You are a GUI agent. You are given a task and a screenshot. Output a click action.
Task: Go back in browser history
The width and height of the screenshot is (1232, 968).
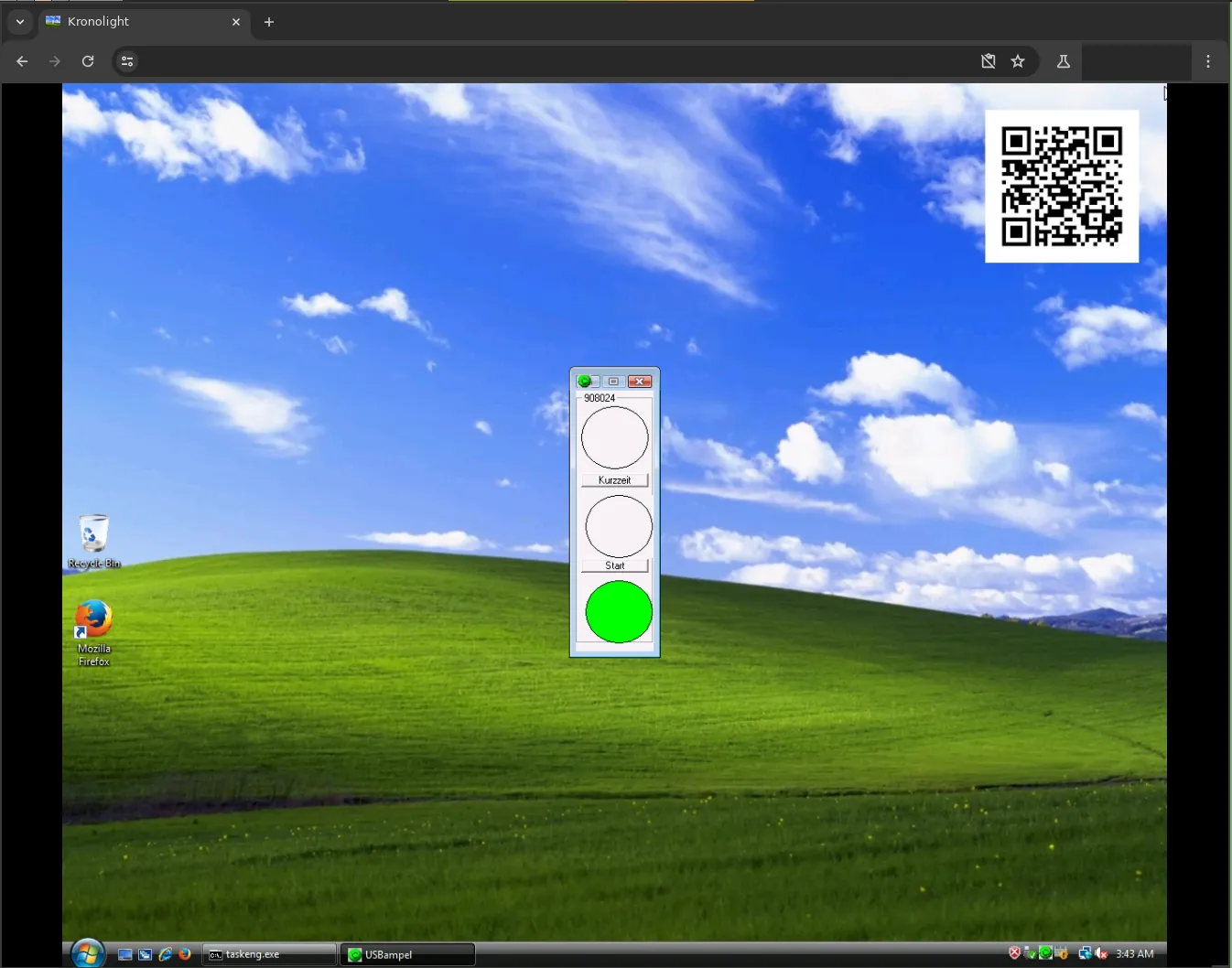(x=22, y=61)
